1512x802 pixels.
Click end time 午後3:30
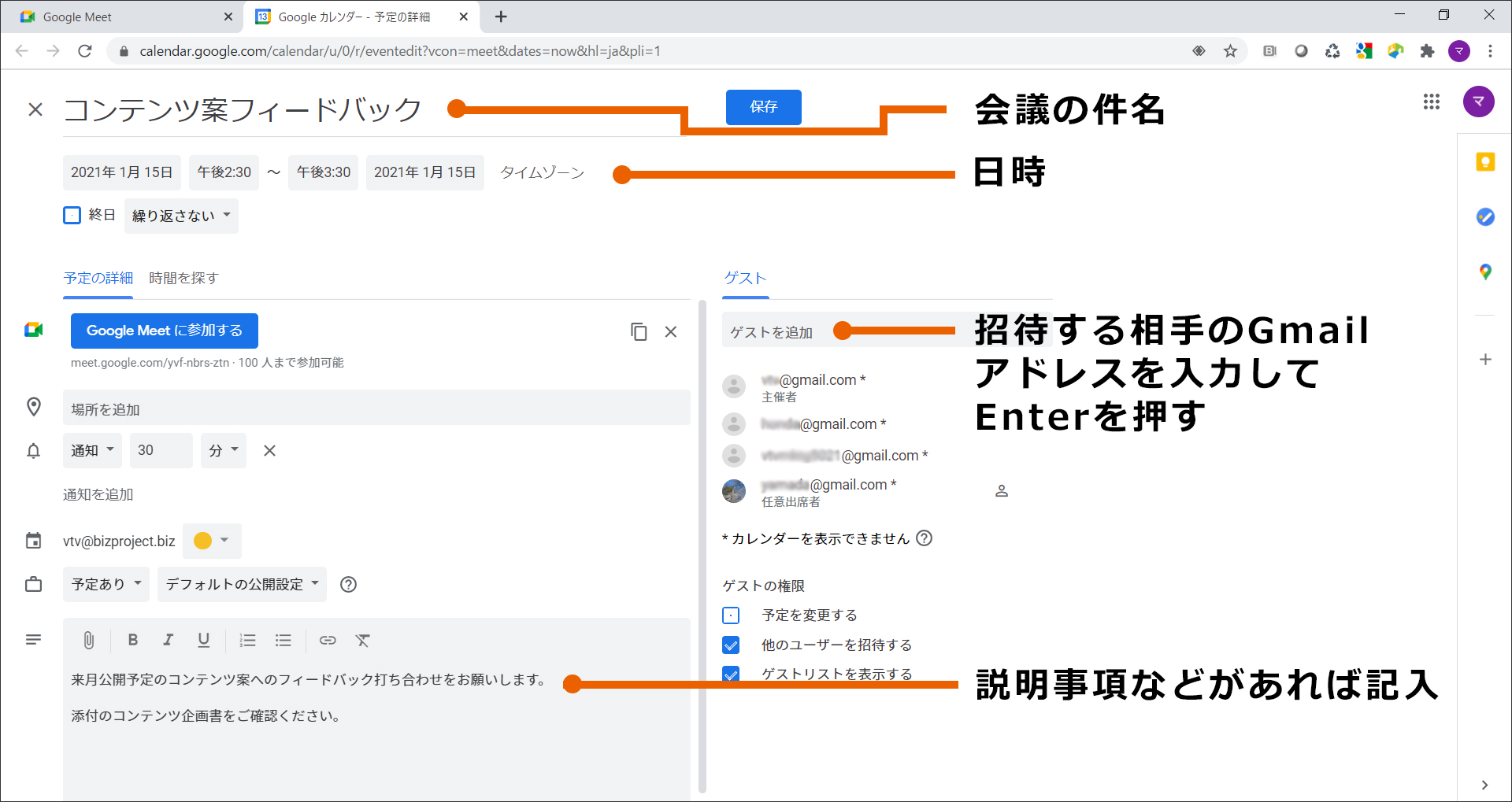tap(324, 172)
